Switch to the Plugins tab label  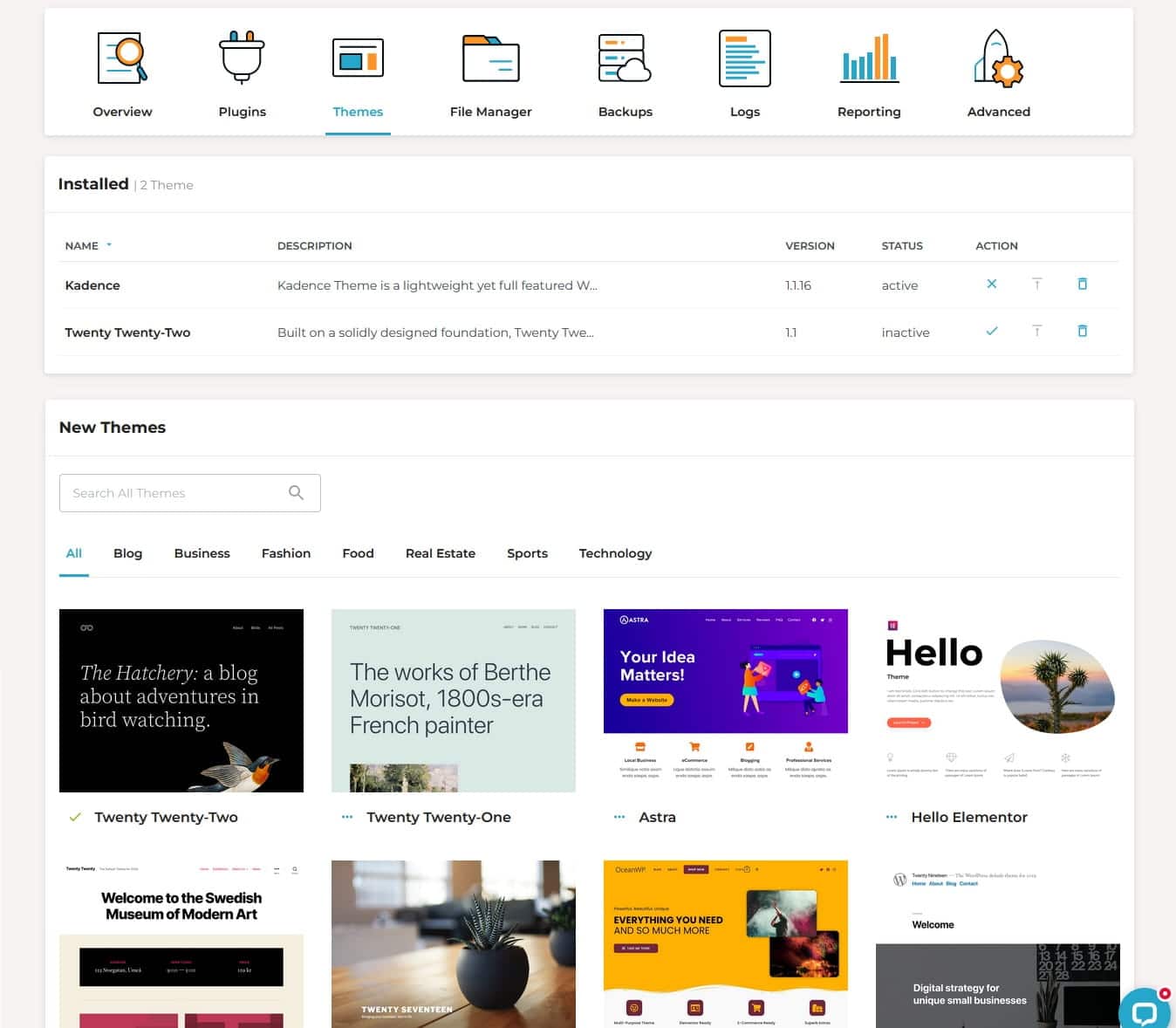(242, 112)
